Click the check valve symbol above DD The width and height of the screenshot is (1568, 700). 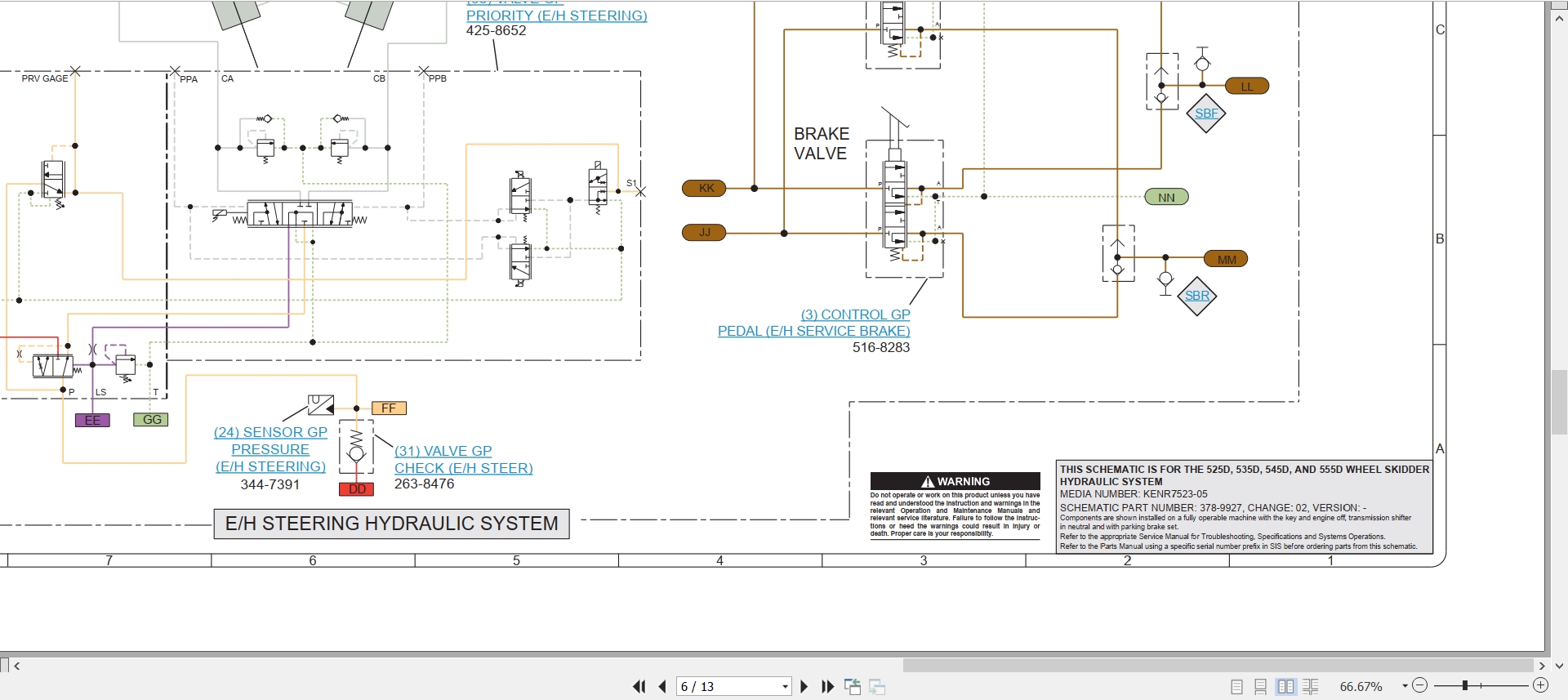[356, 448]
